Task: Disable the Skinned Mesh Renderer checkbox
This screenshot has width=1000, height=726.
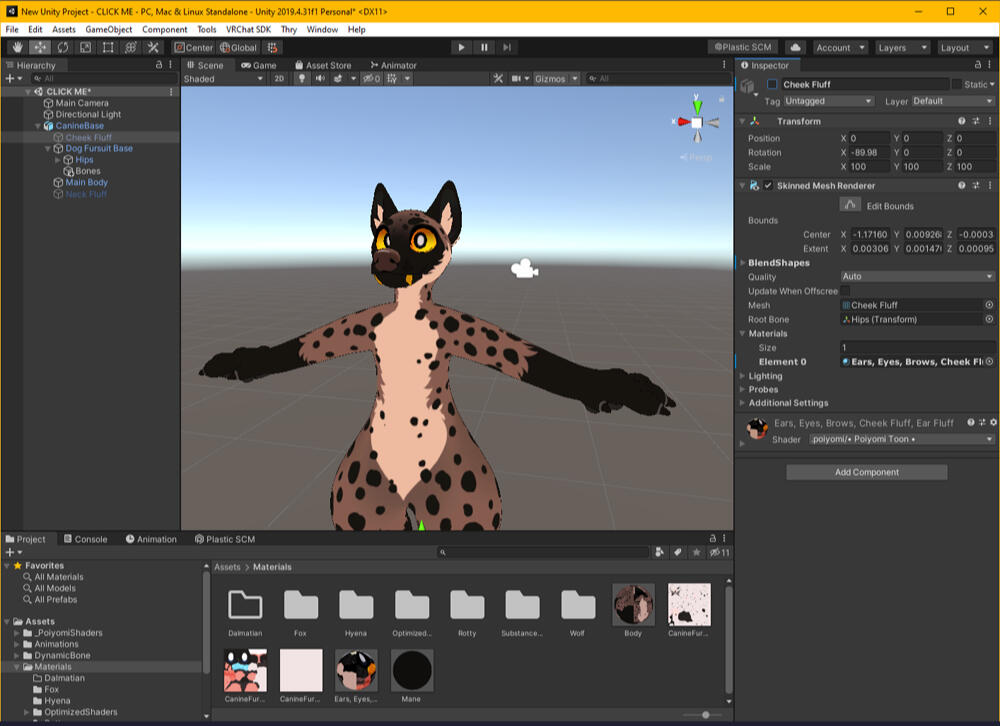Action: click(x=768, y=186)
